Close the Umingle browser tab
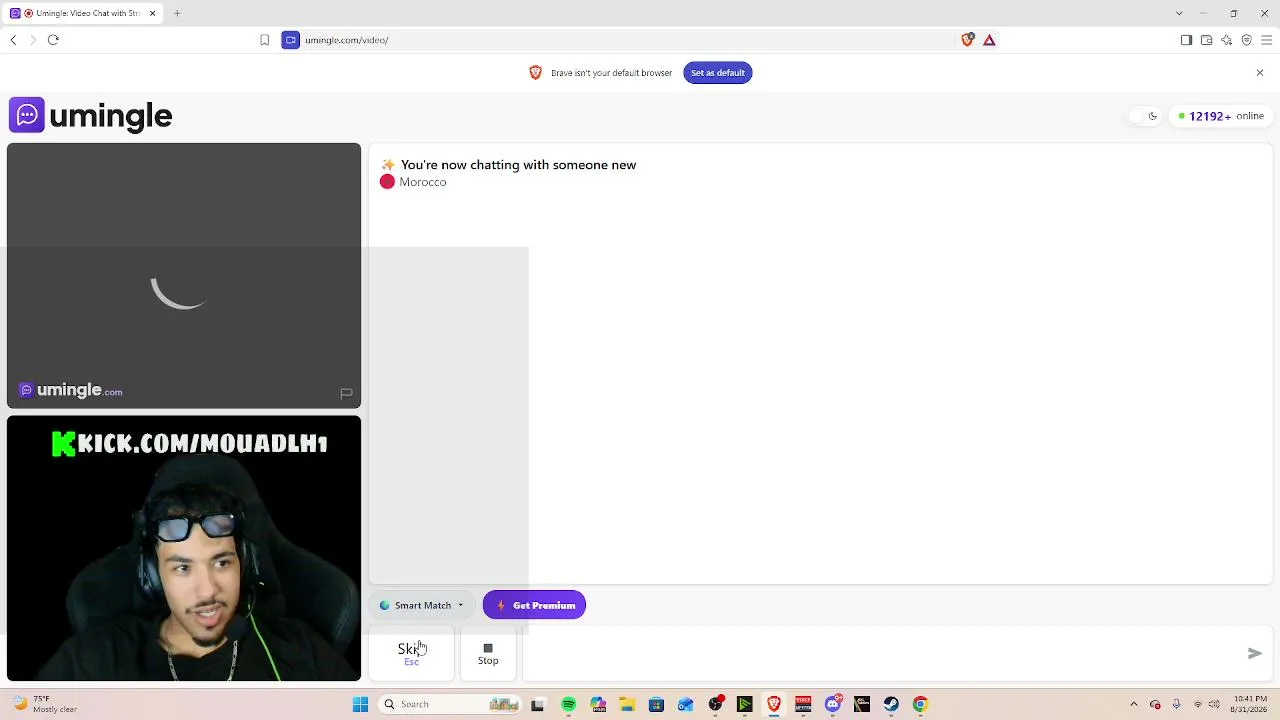The height and width of the screenshot is (720, 1280). pyautogui.click(x=153, y=13)
